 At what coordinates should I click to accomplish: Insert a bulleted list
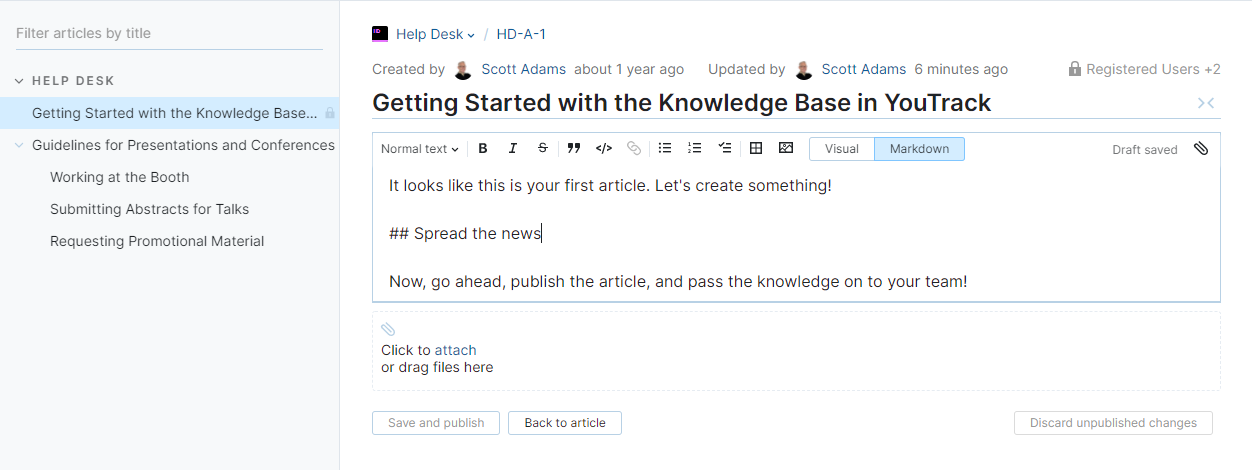pos(665,149)
